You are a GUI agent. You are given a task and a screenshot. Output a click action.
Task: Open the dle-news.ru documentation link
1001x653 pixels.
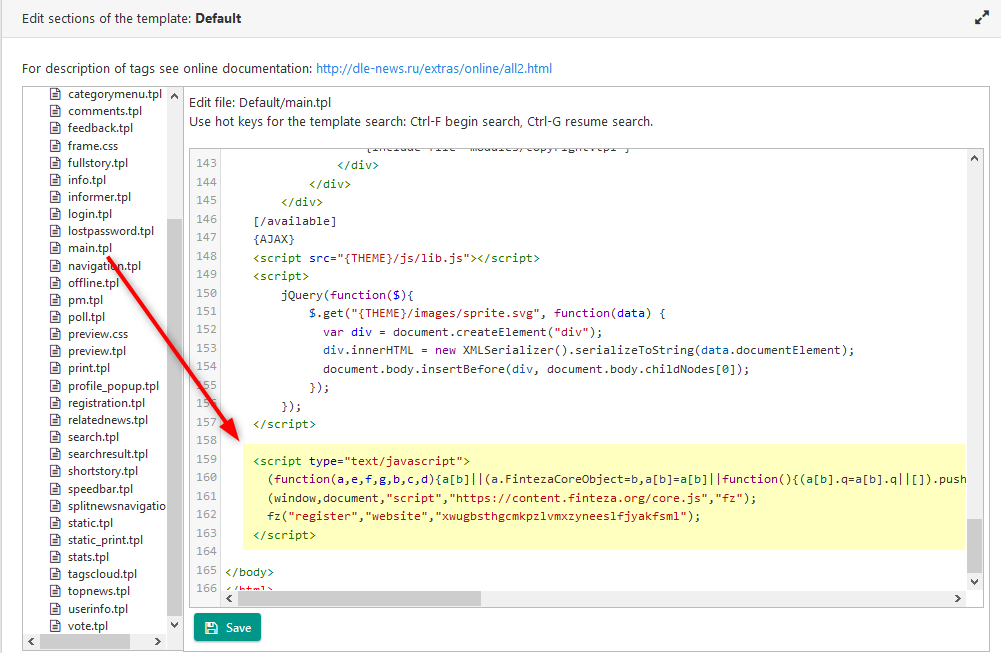433,69
